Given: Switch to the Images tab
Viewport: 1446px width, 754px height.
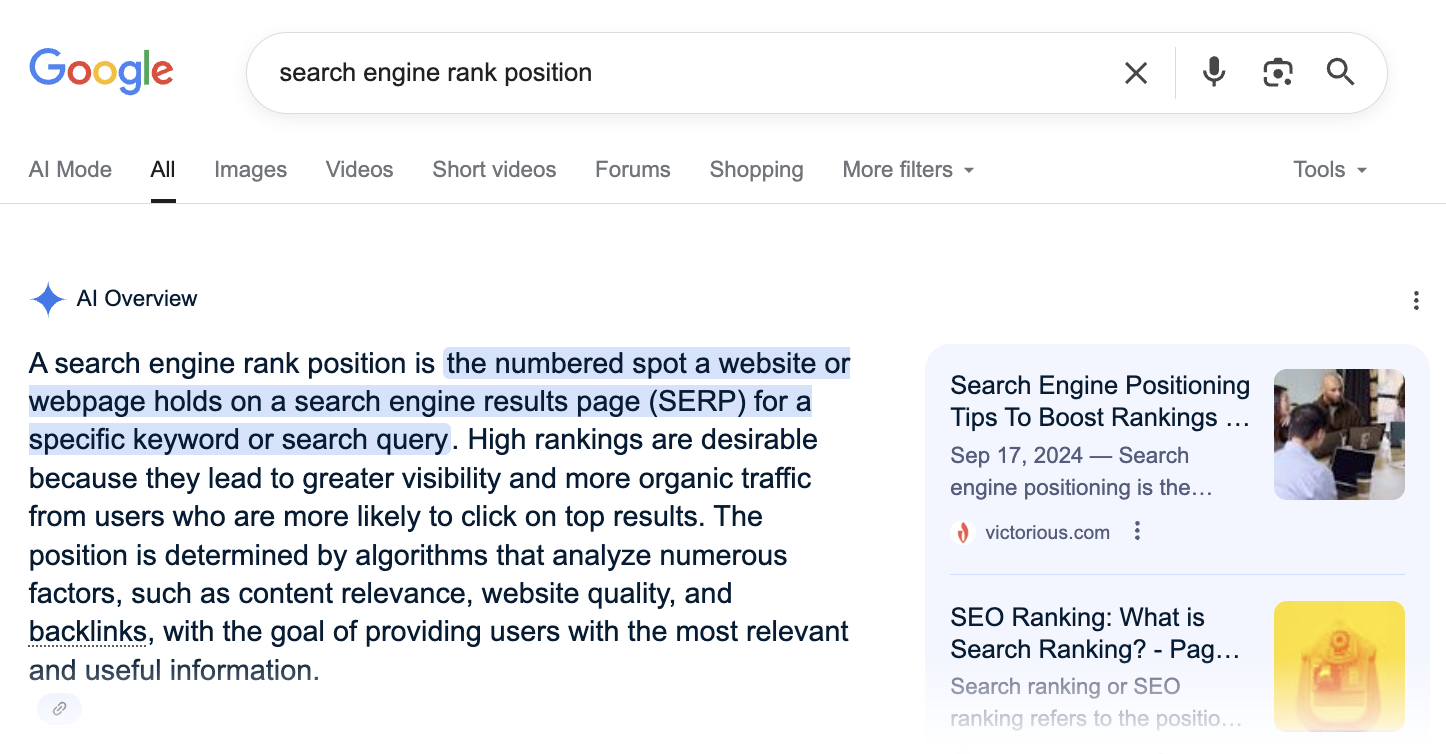Looking at the screenshot, I should [250, 170].
